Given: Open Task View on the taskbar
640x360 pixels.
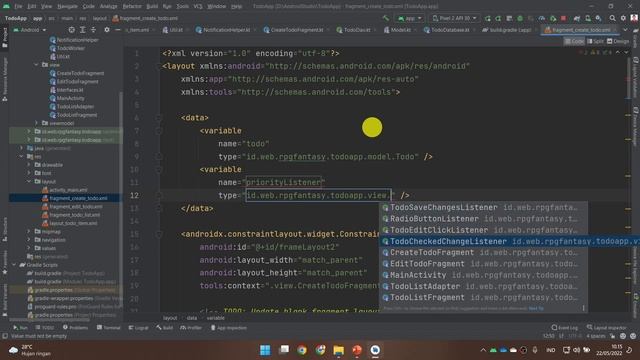Looking at the screenshot, I should click(284, 350).
